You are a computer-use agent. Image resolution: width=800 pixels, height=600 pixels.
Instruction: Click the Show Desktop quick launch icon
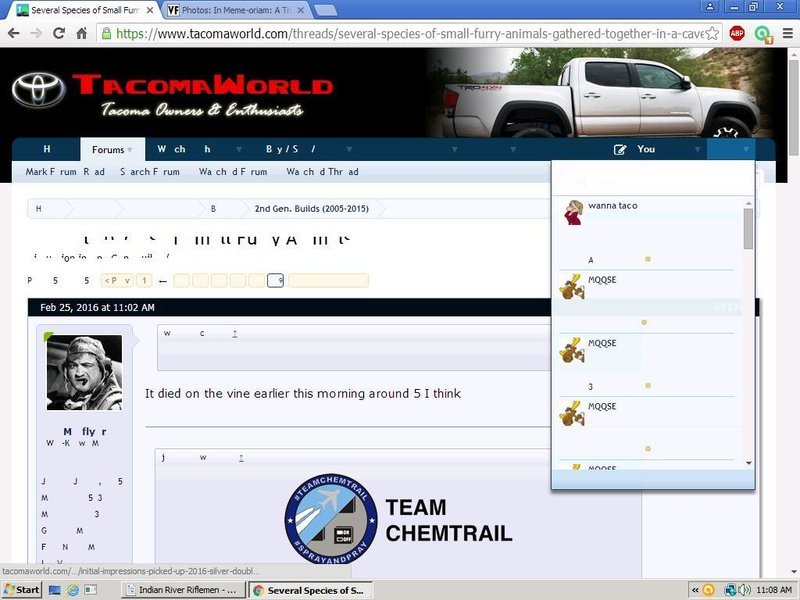pyautogui.click(x=55, y=590)
